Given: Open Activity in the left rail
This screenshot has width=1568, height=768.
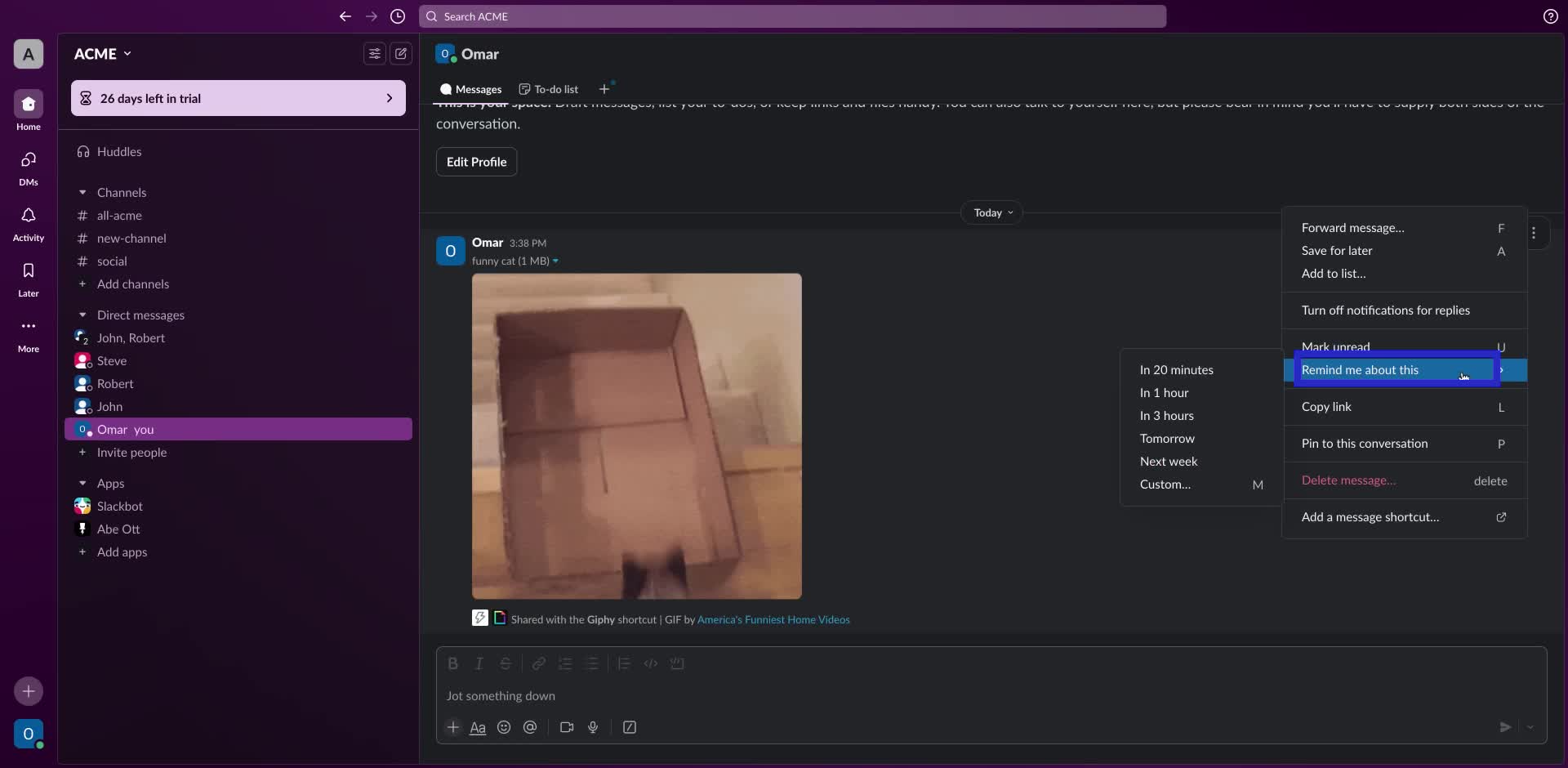Looking at the screenshot, I should (x=28, y=223).
